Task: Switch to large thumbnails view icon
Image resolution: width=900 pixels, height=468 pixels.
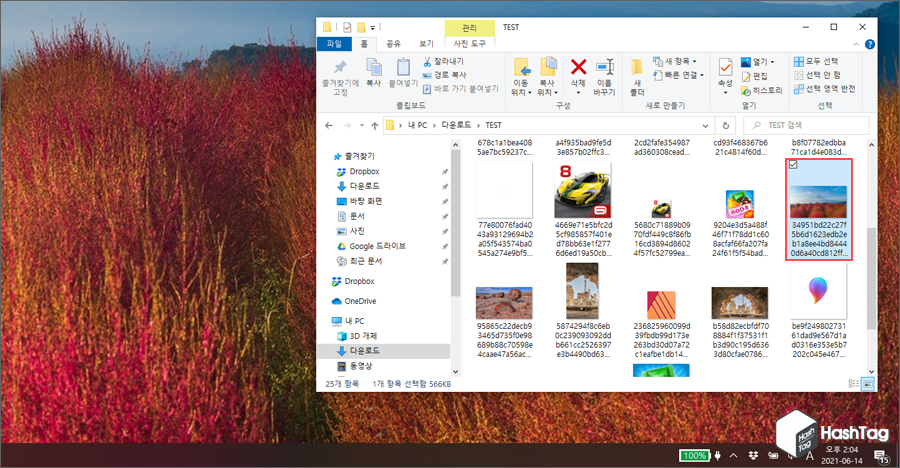Action: [868, 384]
